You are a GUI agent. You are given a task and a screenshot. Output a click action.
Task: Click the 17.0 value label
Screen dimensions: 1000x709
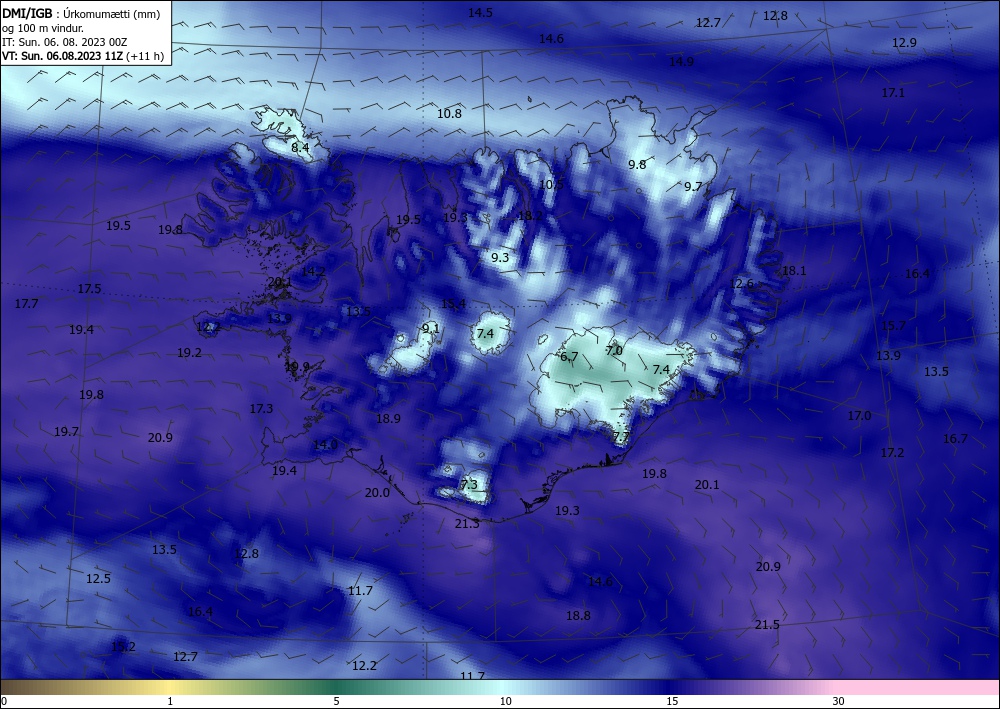coord(859,416)
